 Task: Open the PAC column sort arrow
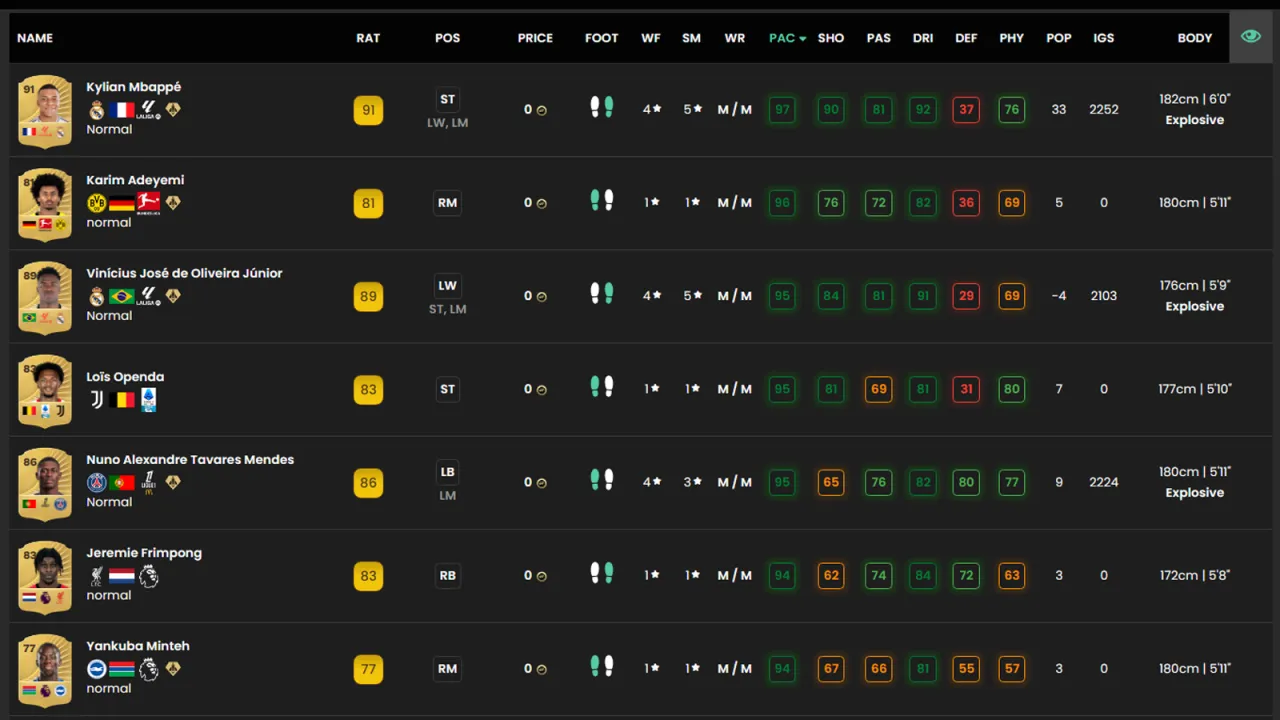(x=802, y=39)
